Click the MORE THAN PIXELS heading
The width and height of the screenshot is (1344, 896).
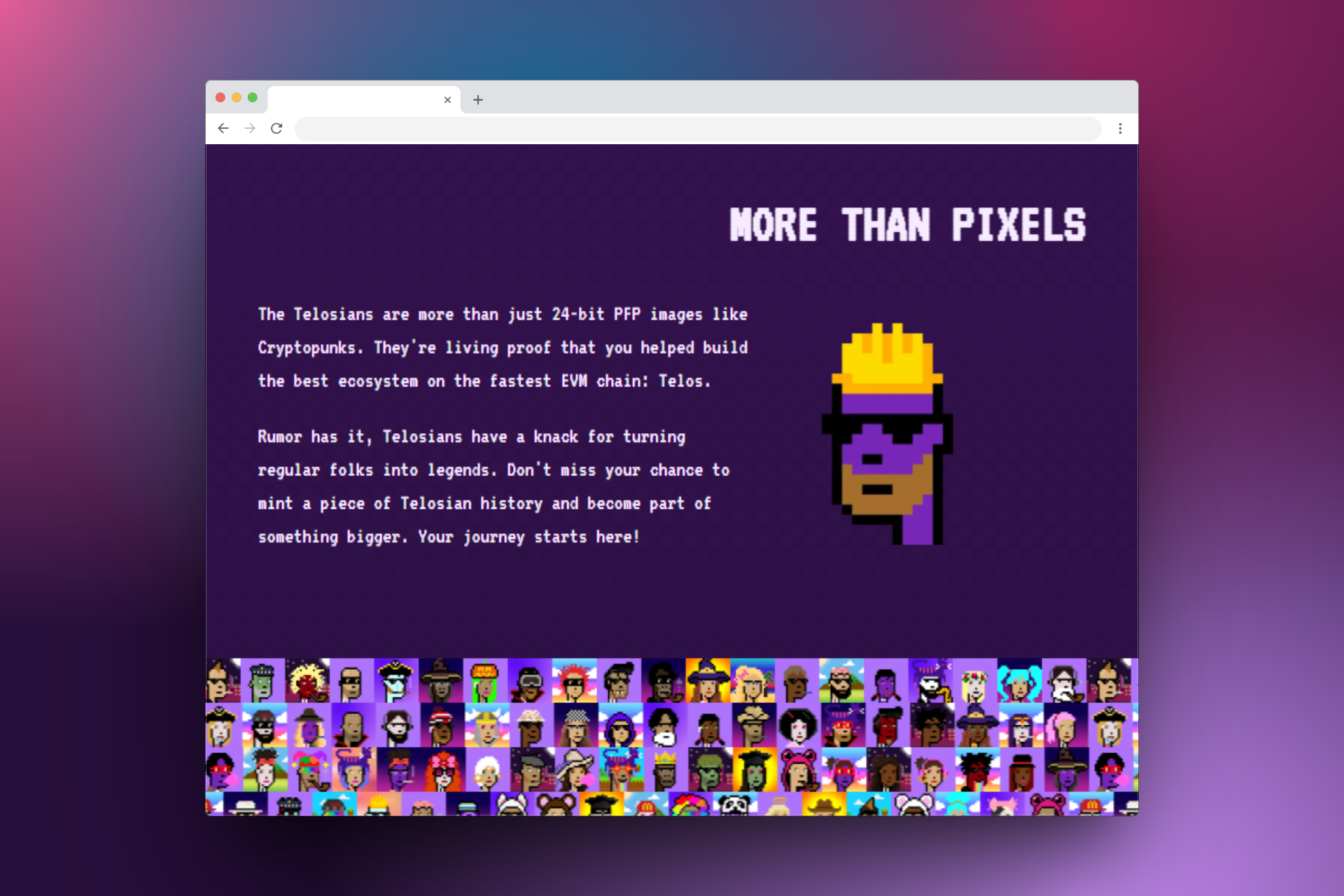(907, 225)
